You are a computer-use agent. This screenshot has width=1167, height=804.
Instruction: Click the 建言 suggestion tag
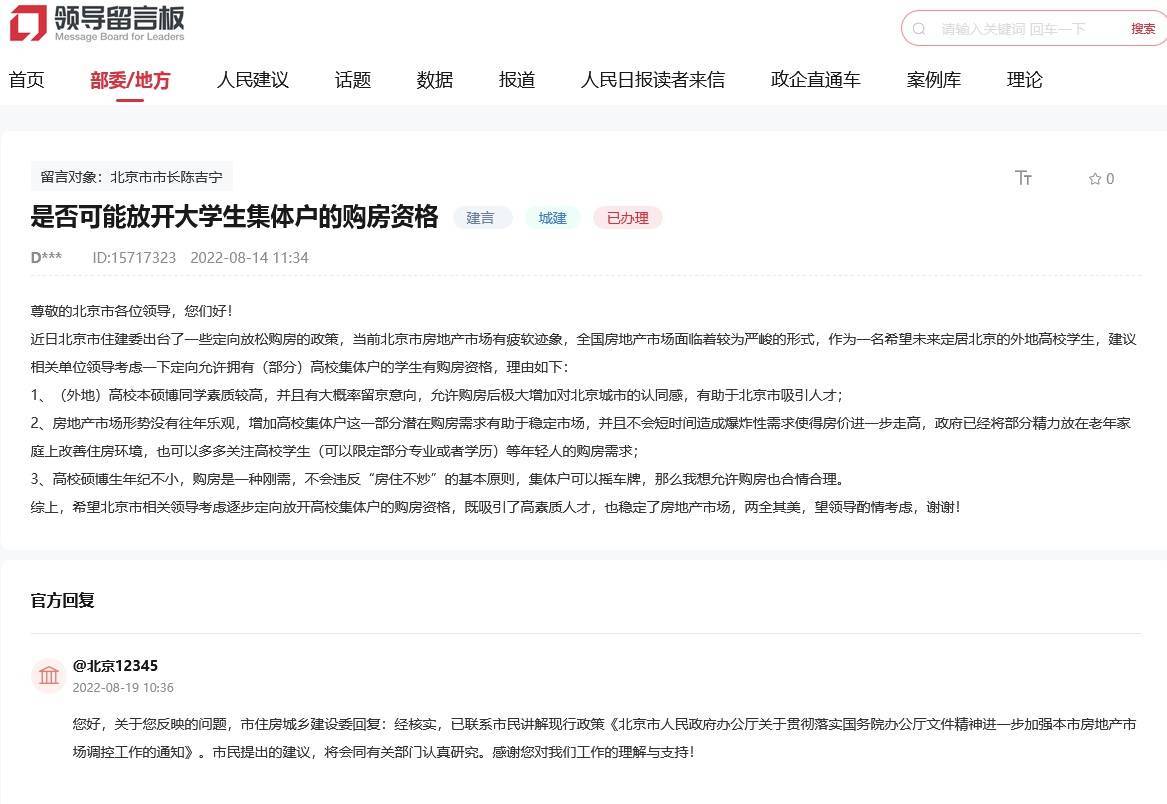481,218
